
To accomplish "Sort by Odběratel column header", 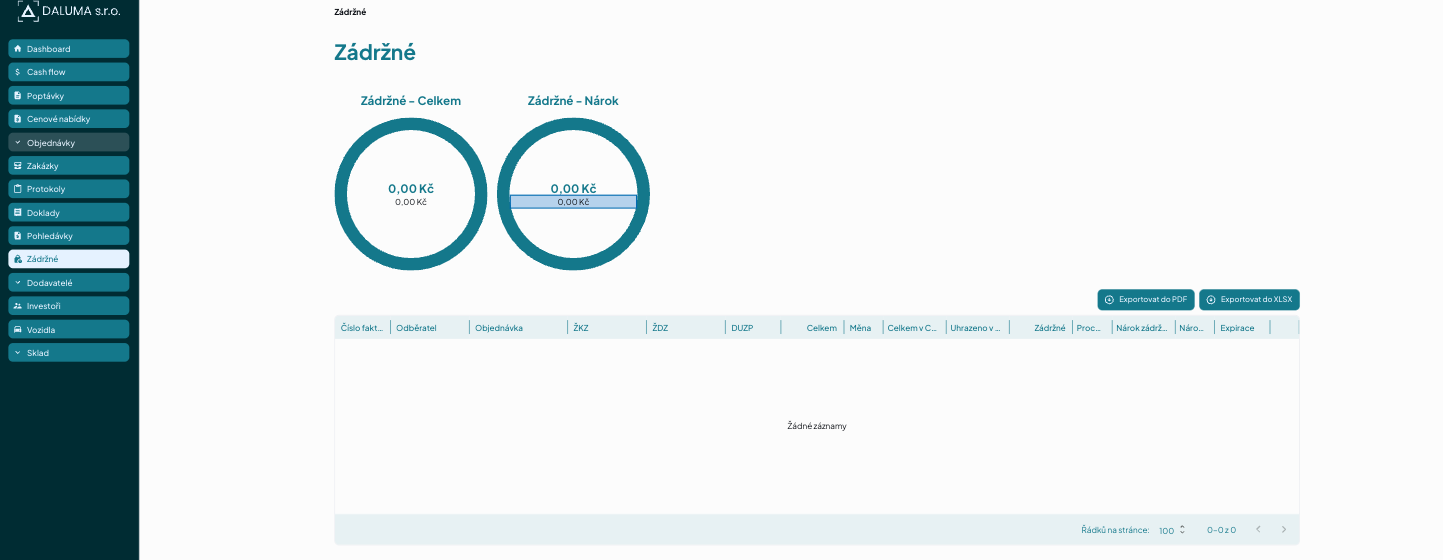I will pyautogui.click(x=430, y=328).
